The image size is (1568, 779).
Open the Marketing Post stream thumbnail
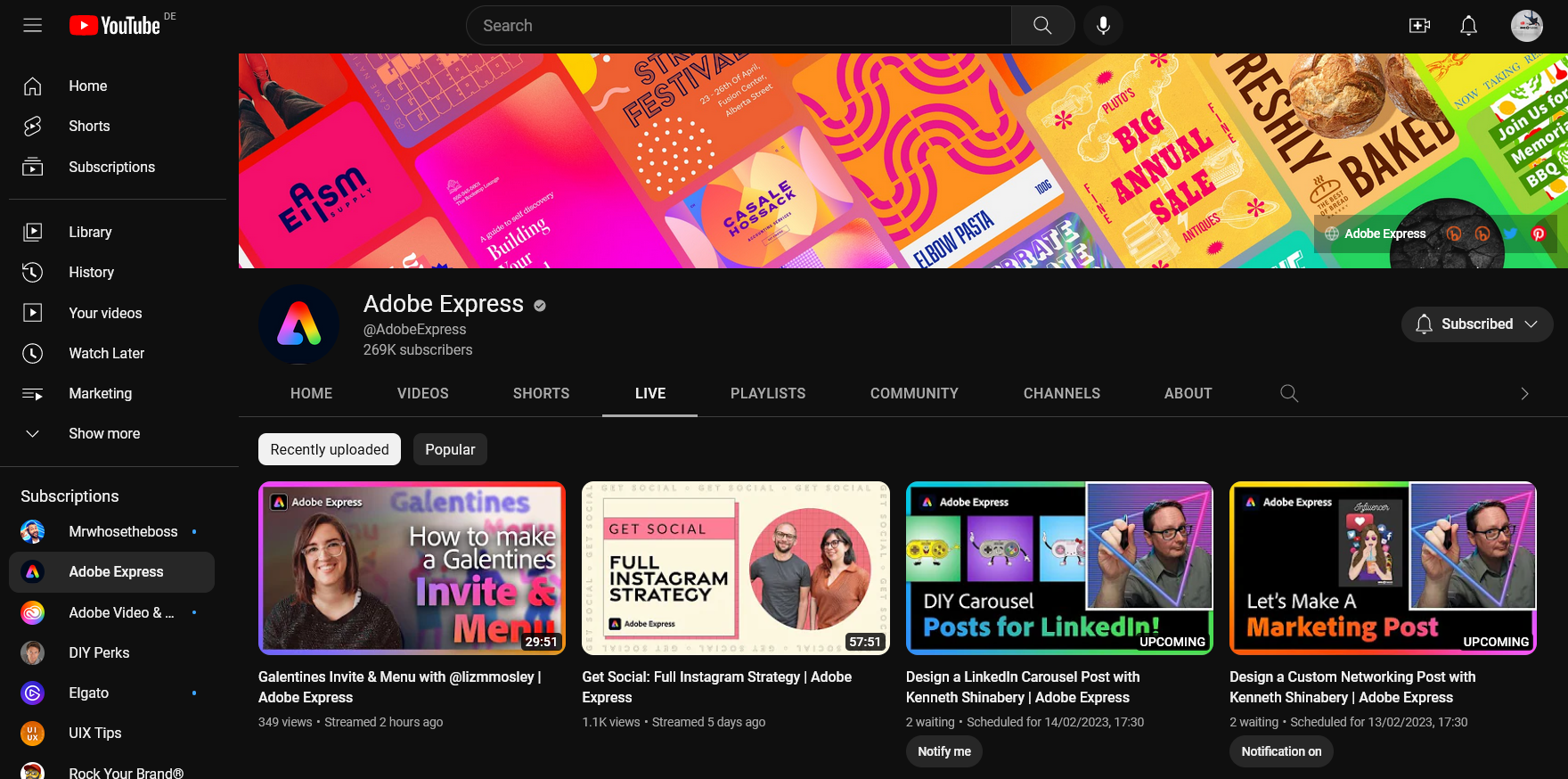1383,568
